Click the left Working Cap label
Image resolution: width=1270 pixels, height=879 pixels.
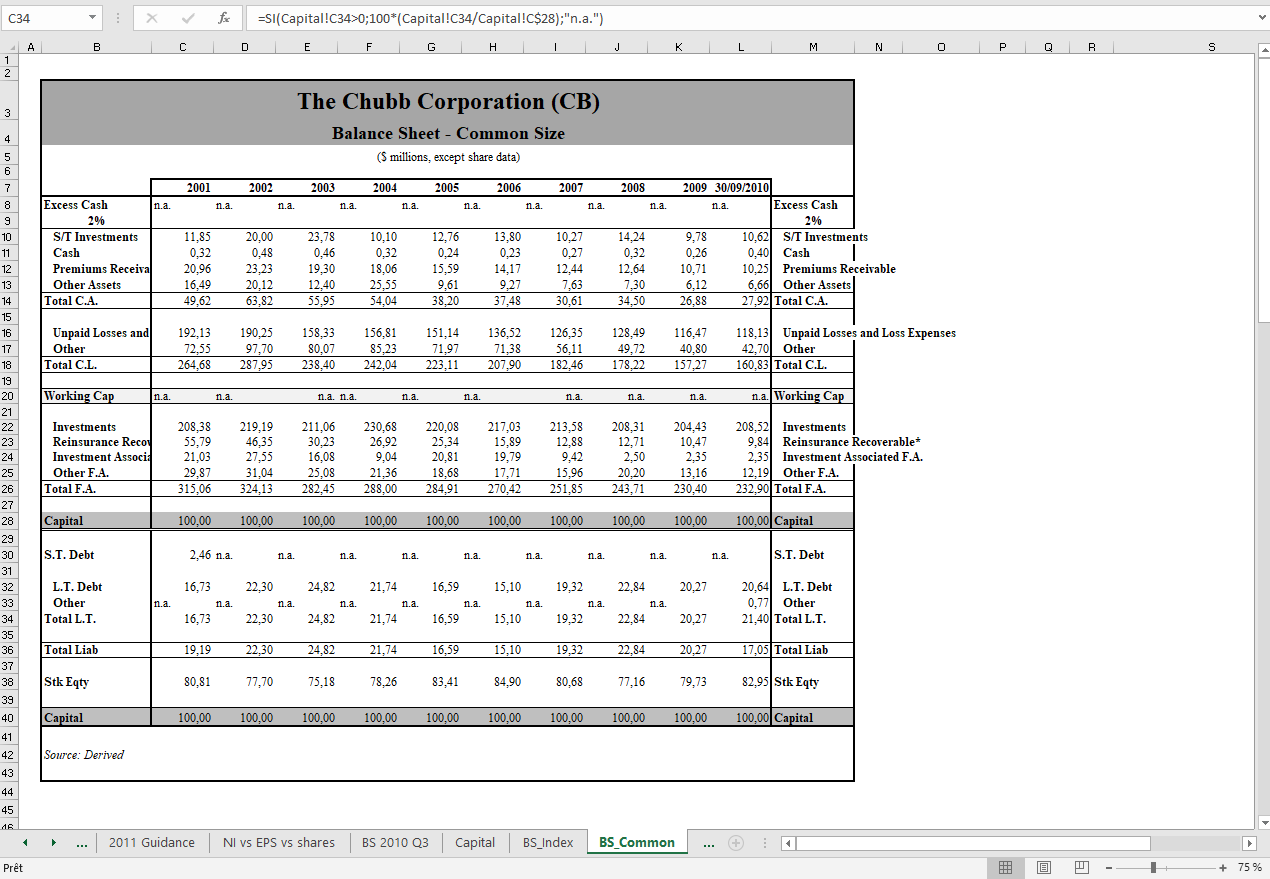point(79,396)
